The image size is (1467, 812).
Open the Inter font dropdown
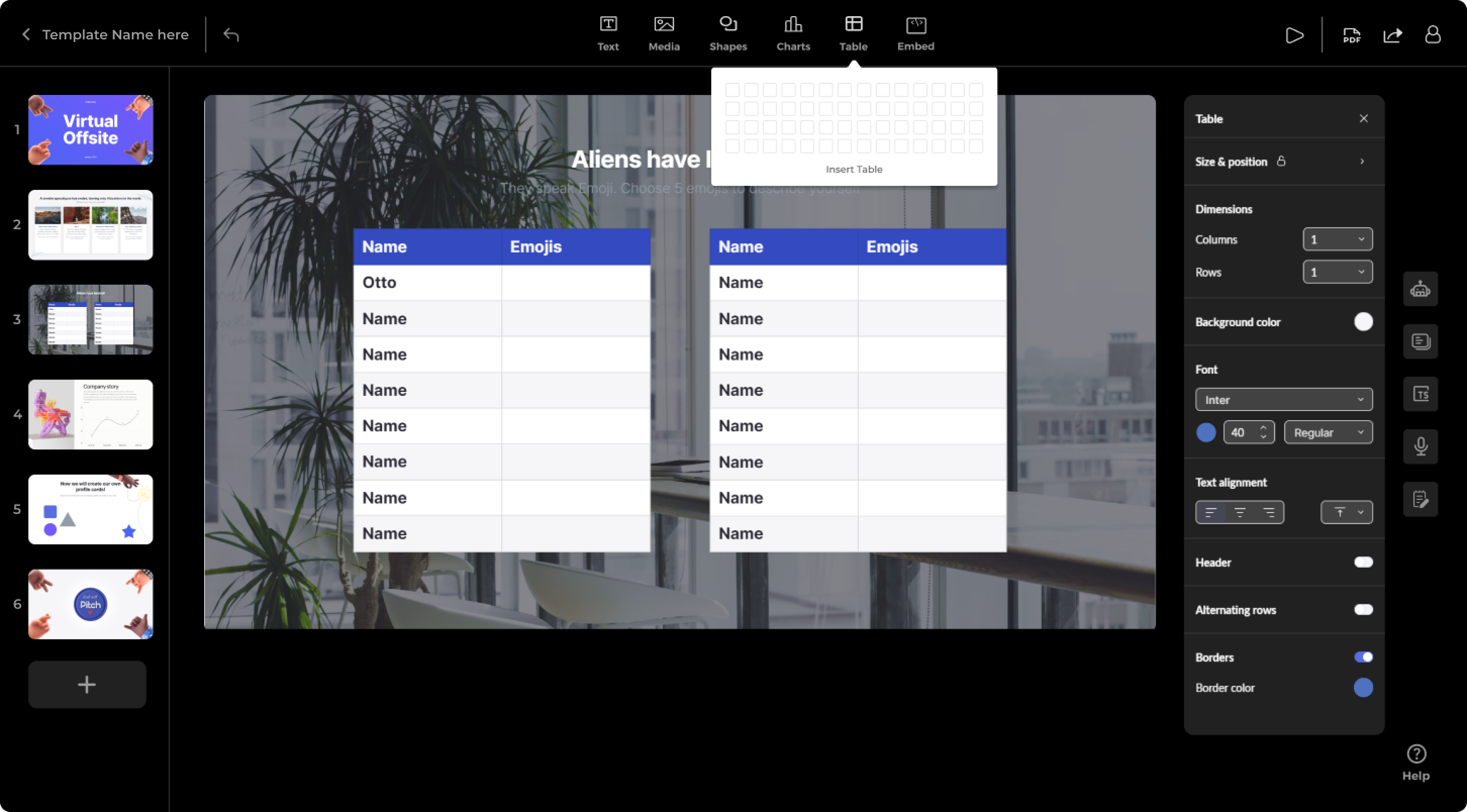point(1284,400)
